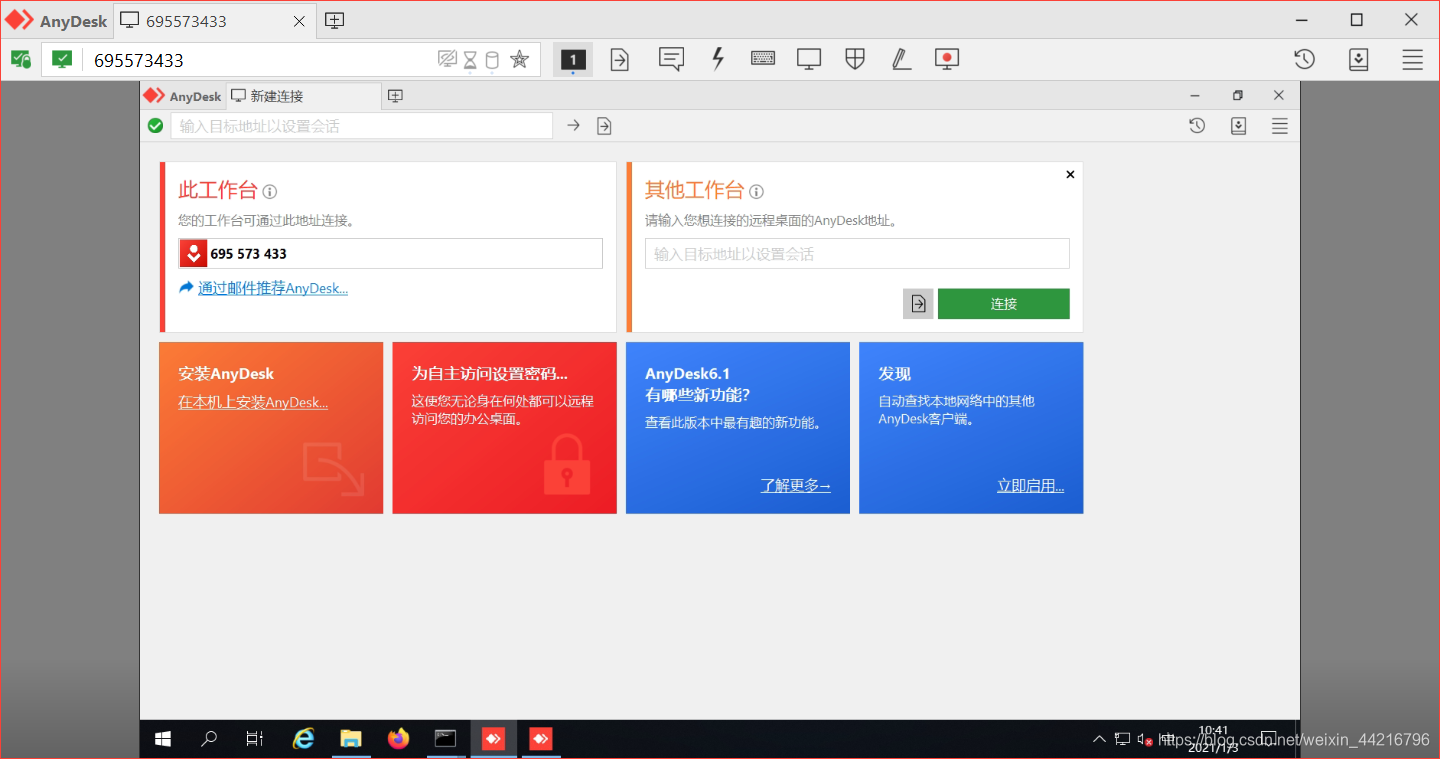Open history icon in remote AnyDesk window
The height and width of the screenshot is (759, 1440).
(1197, 126)
